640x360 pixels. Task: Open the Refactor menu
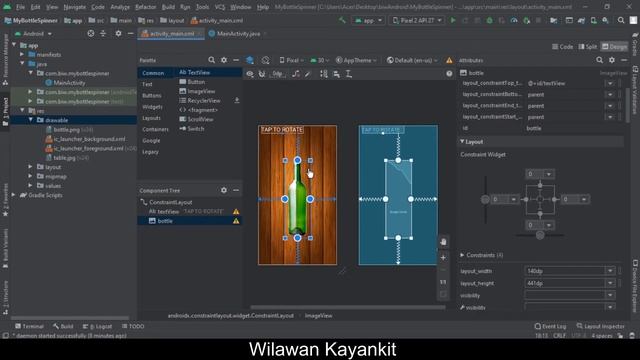click(x=145, y=7)
